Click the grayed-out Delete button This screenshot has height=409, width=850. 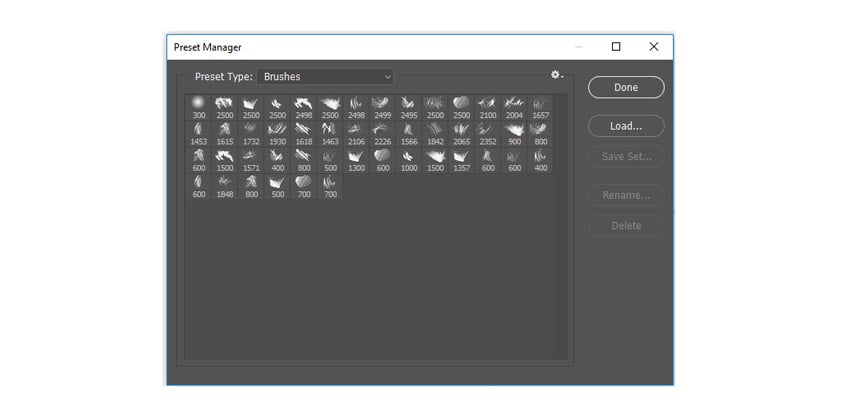626,226
